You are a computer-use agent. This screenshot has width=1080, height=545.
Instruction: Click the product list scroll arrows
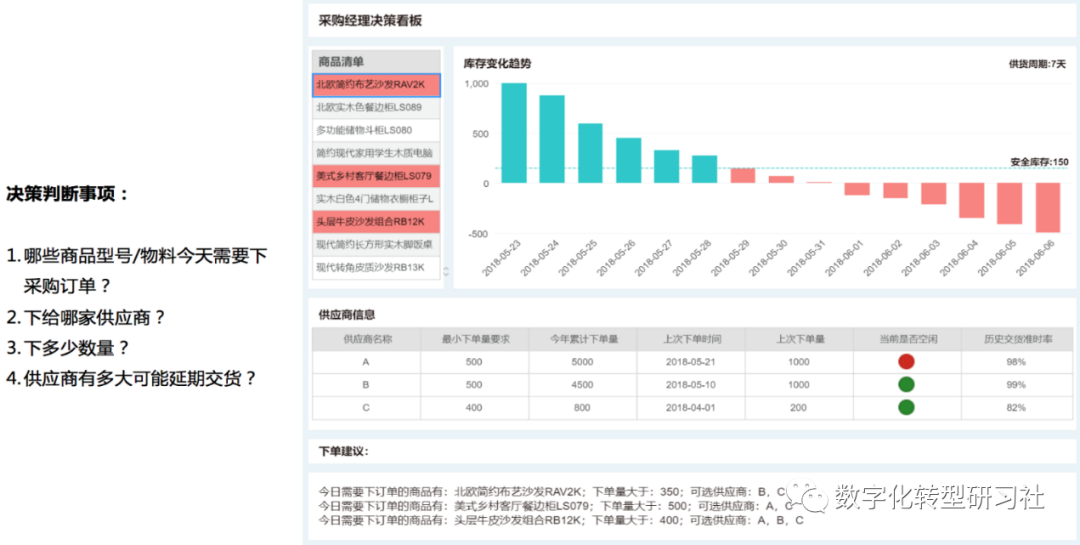(446, 271)
